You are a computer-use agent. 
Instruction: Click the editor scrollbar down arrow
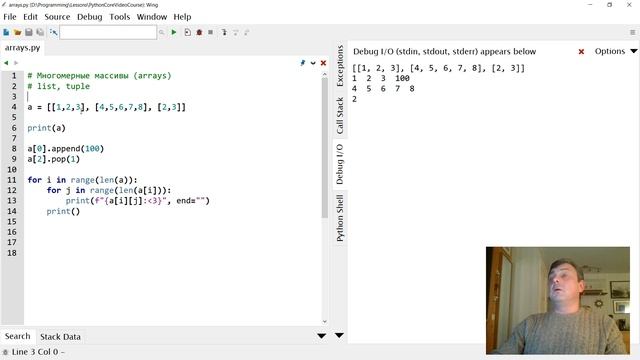pyautogui.click(x=324, y=322)
